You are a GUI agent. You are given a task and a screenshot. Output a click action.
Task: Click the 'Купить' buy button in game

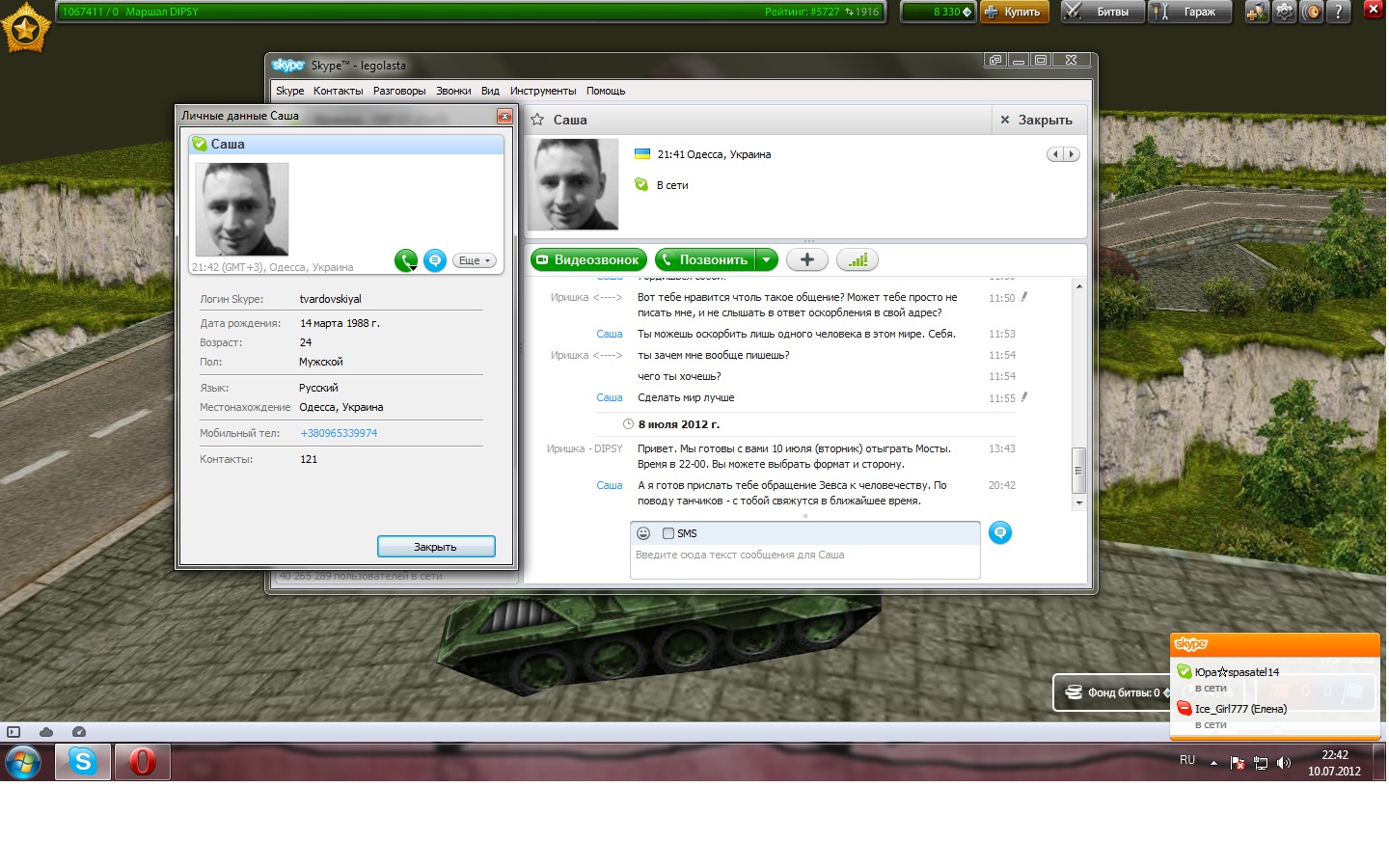click(x=1015, y=12)
